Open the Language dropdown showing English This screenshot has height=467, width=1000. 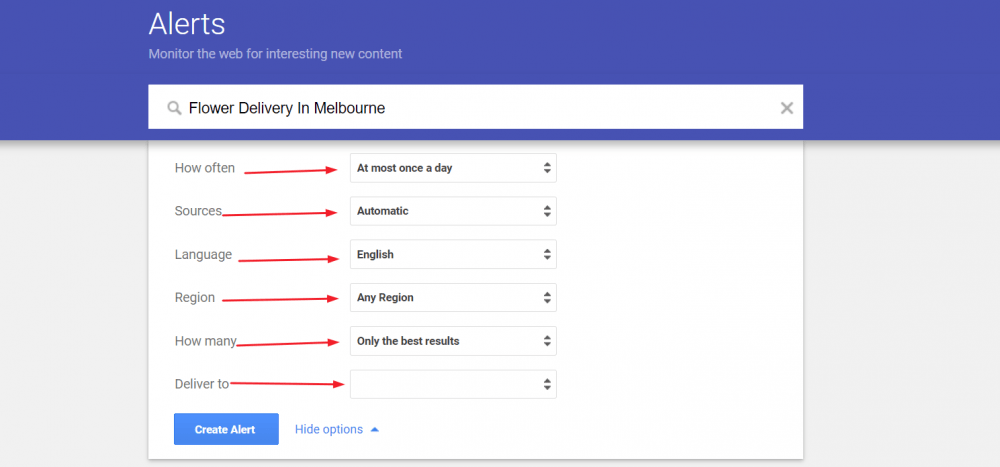453,254
